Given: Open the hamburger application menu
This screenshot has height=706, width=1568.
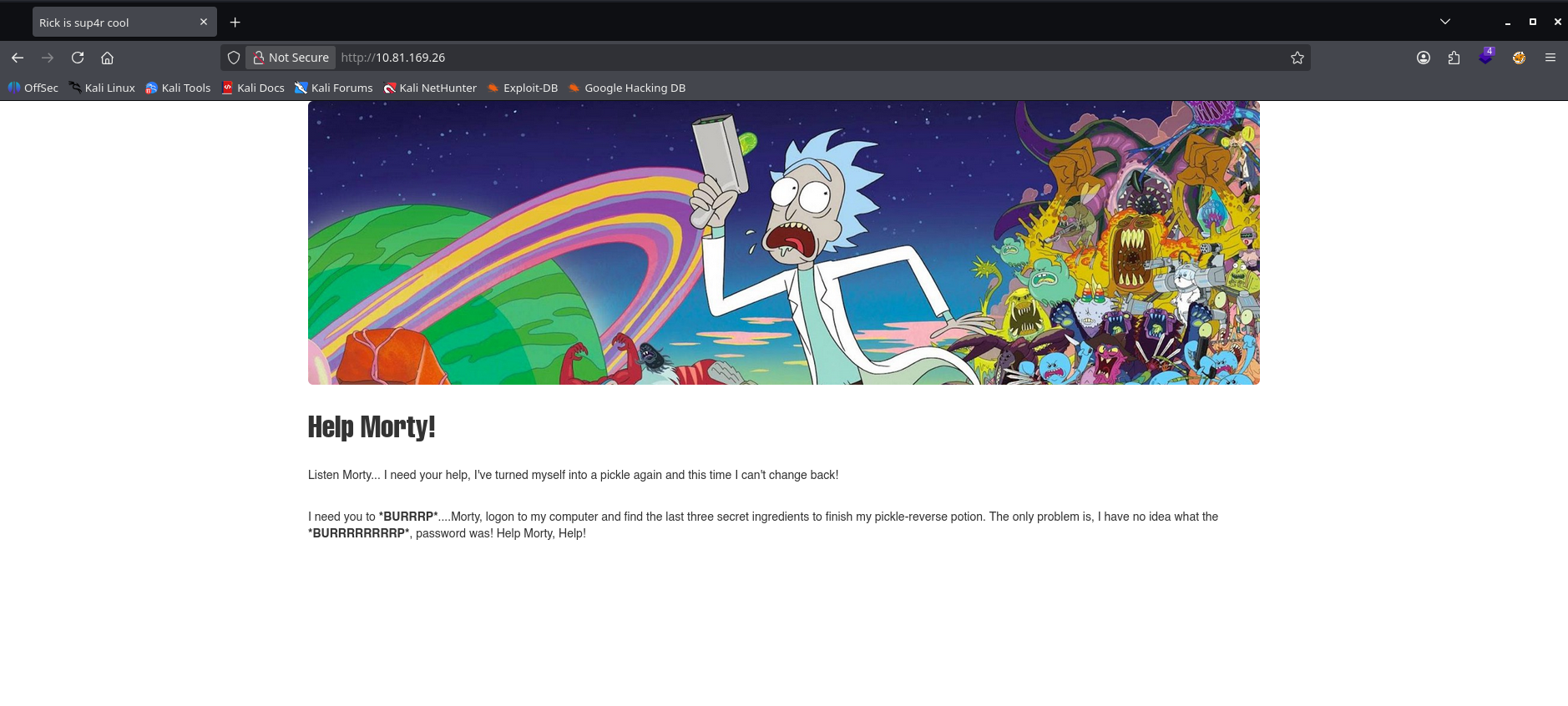Looking at the screenshot, I should pos(1550,58).
